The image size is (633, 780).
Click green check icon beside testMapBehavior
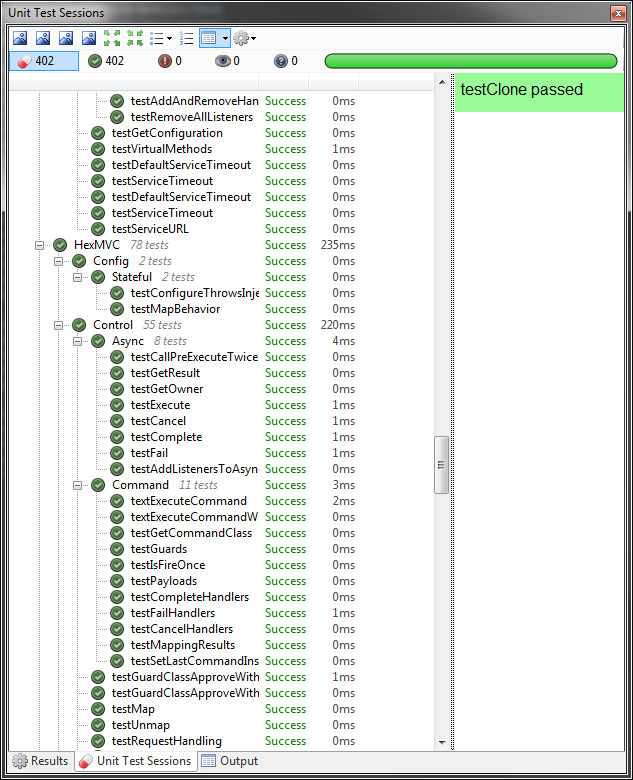117,309
